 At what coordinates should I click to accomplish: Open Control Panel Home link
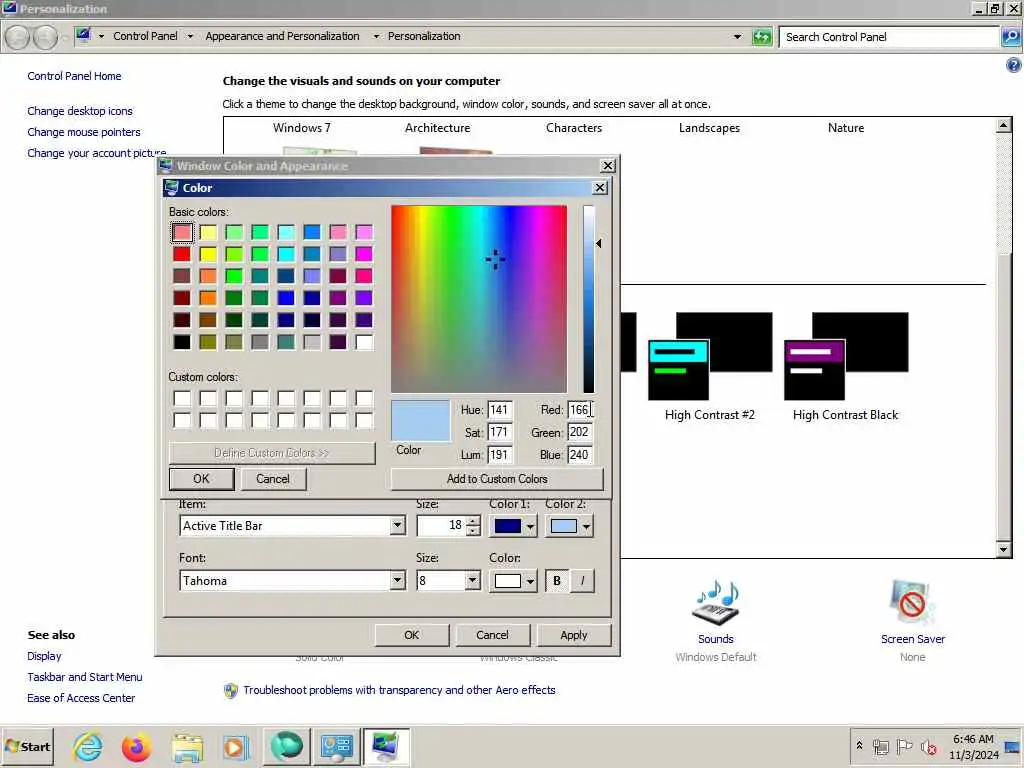click(74, 76)
